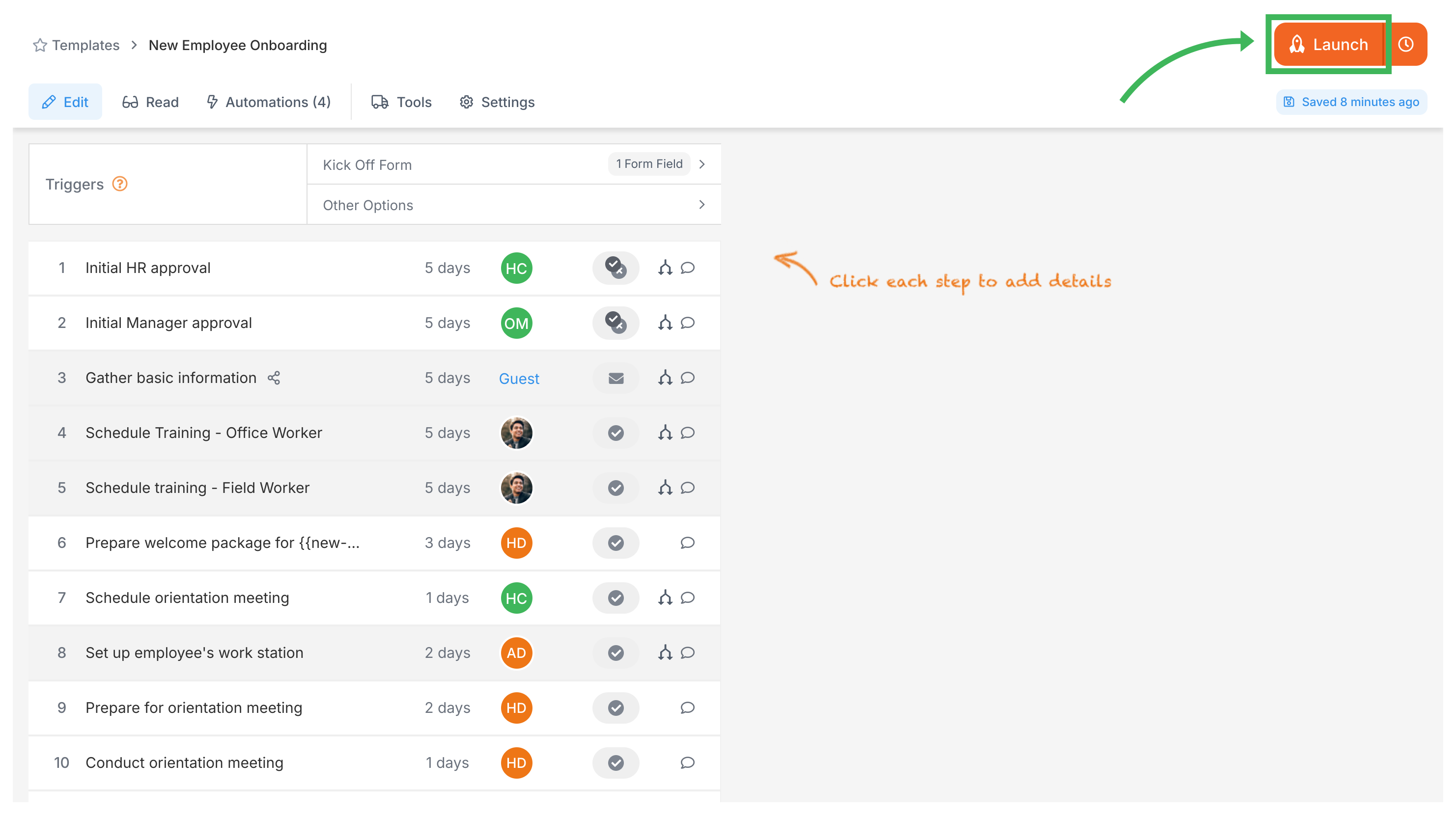Navigate back via Templates breadcrumb link
The height and width of the screenshot is (815, 1456).
(x=86, y=45)
